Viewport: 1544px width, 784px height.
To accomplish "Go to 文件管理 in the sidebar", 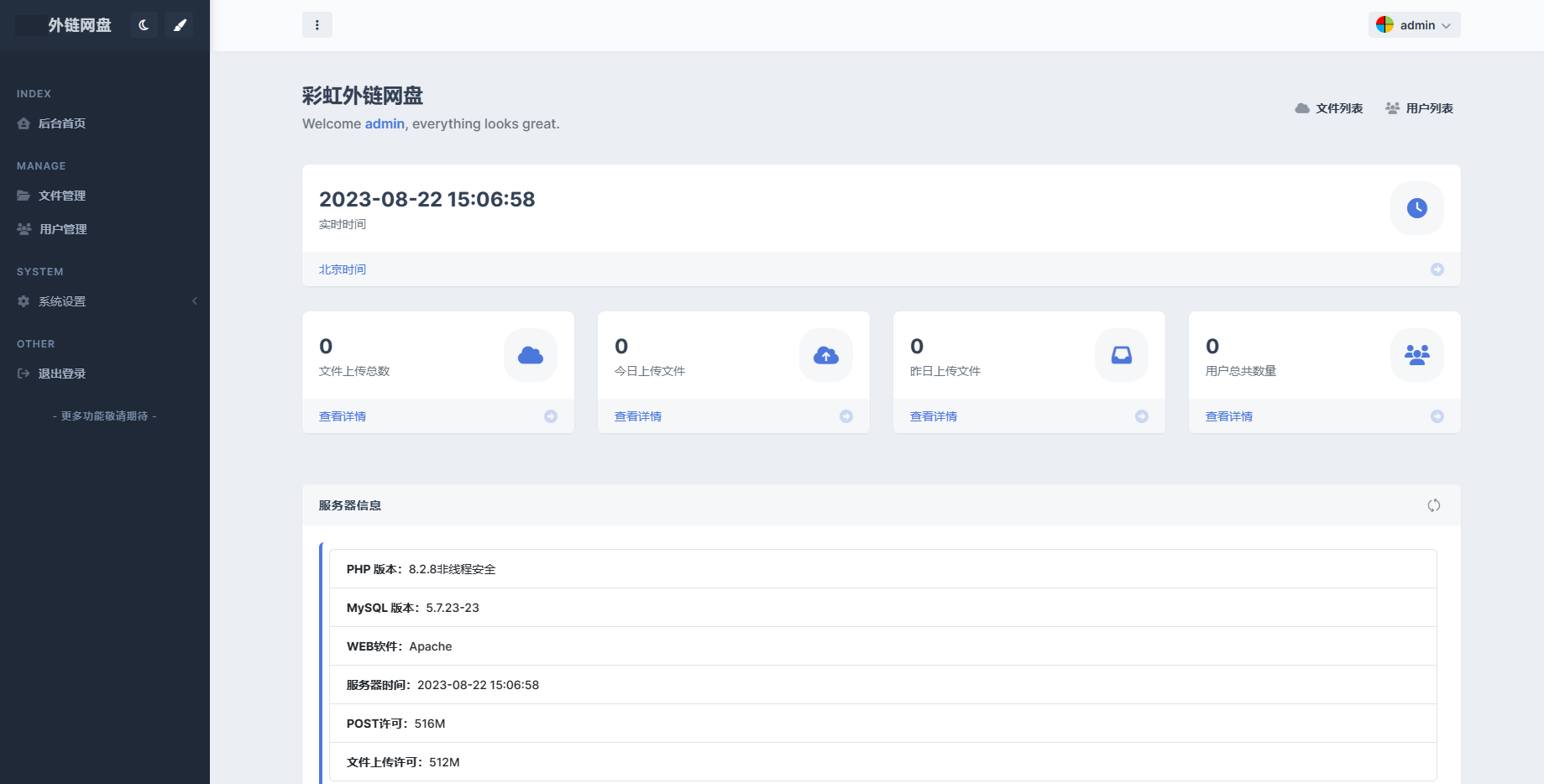I will [x=62, y=196].
